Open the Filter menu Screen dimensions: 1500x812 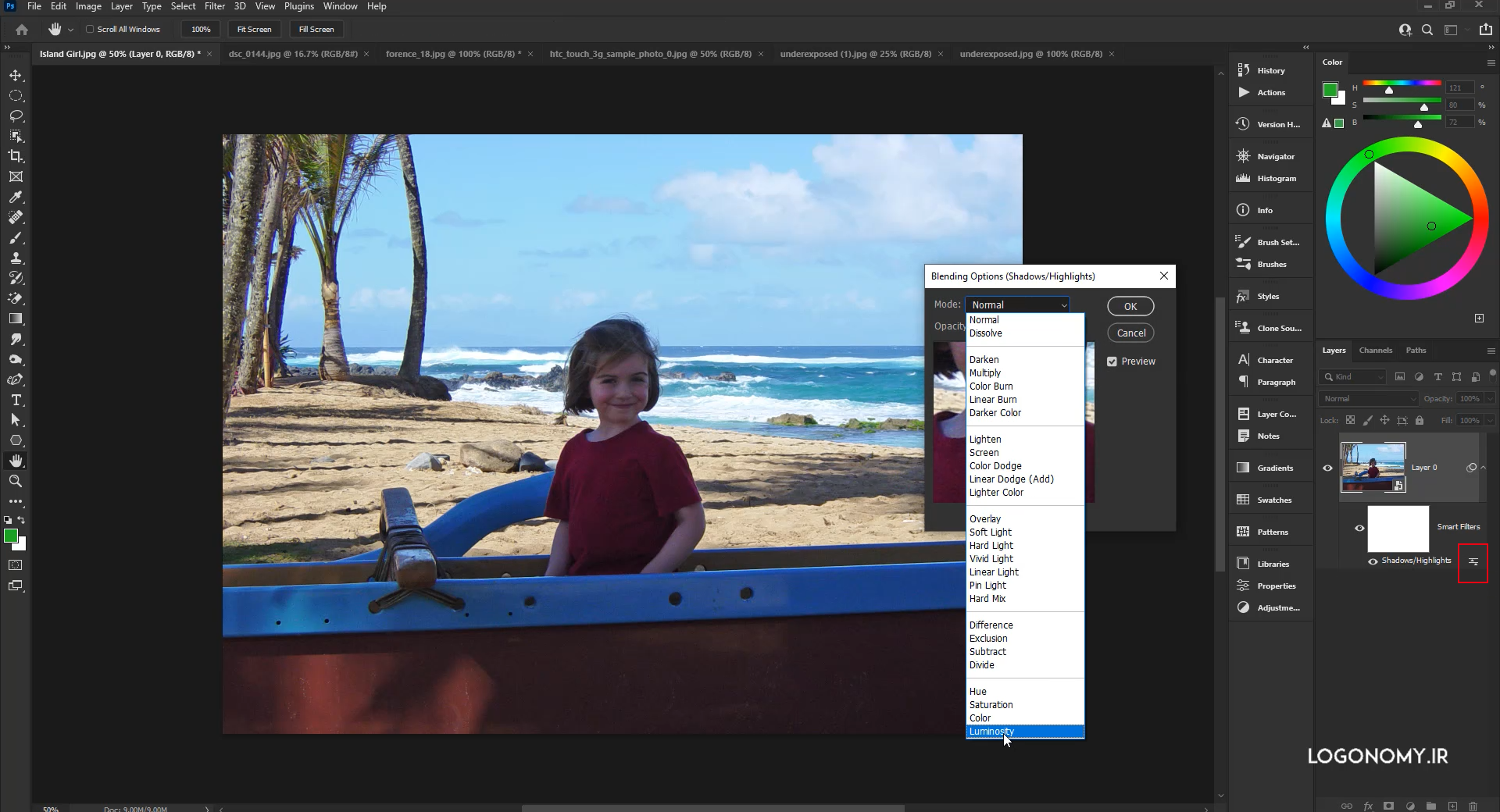215,6
